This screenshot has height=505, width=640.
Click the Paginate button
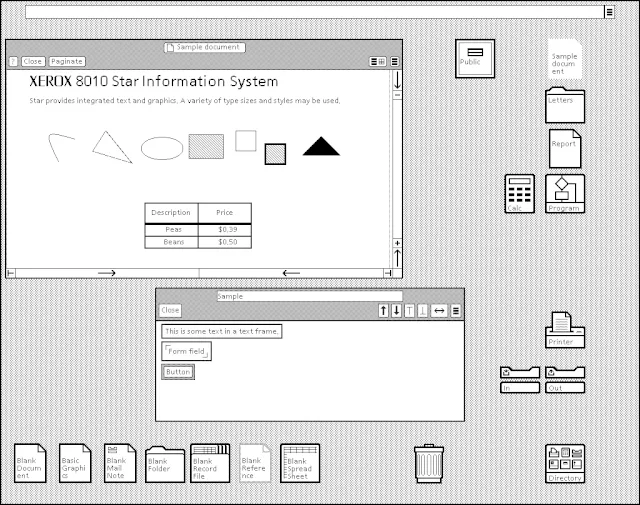67,62
